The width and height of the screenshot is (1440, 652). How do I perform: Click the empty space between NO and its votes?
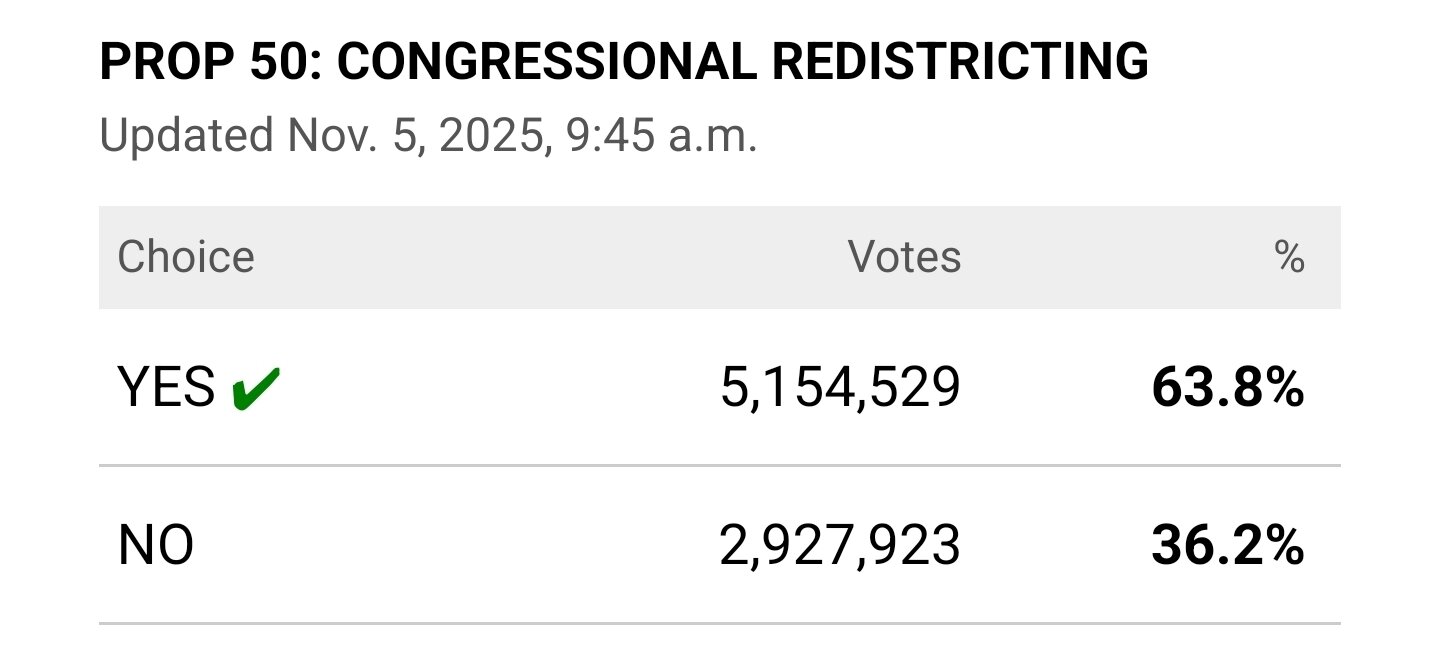pos(450,546)
